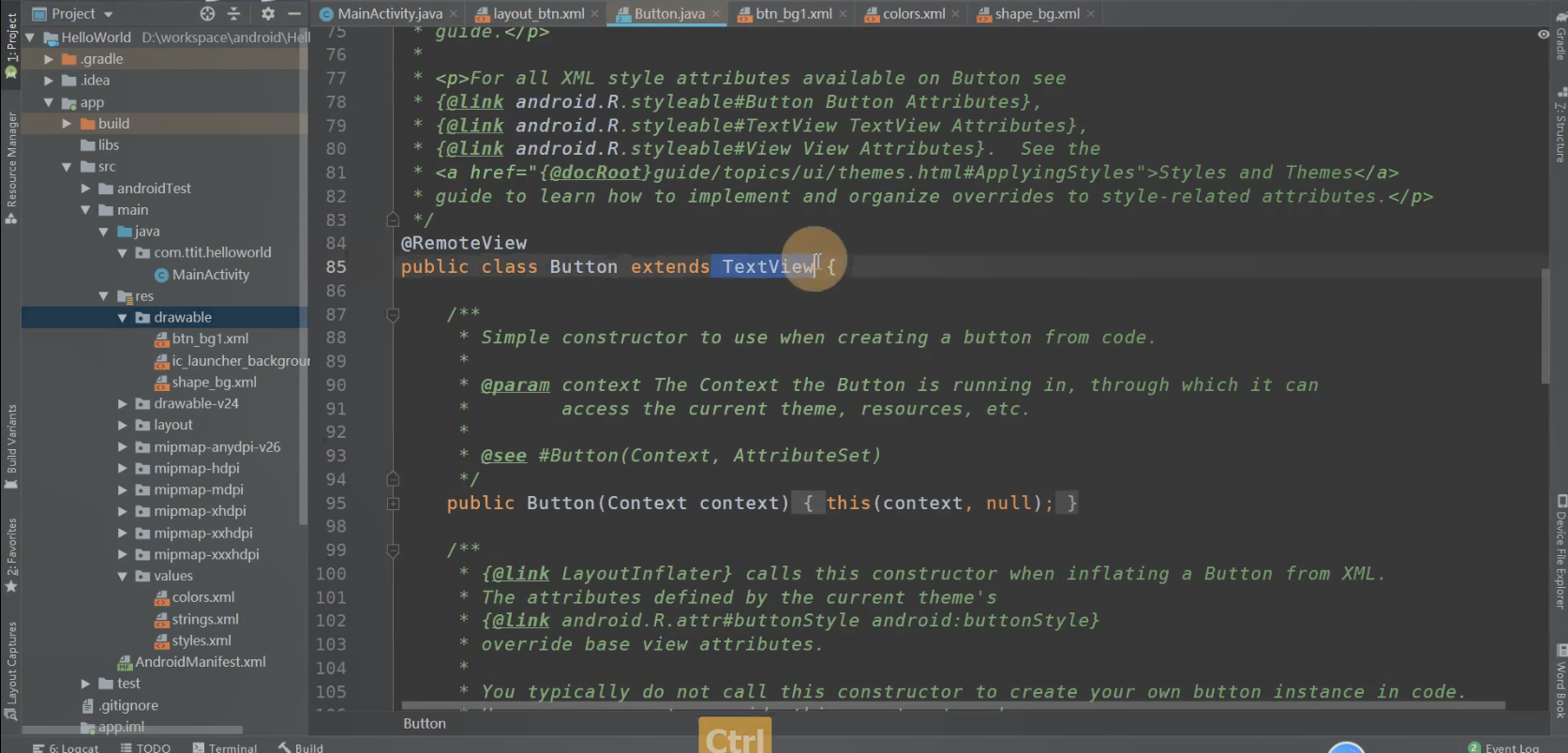Close the MainActivity.java tab

coord(454,14)
